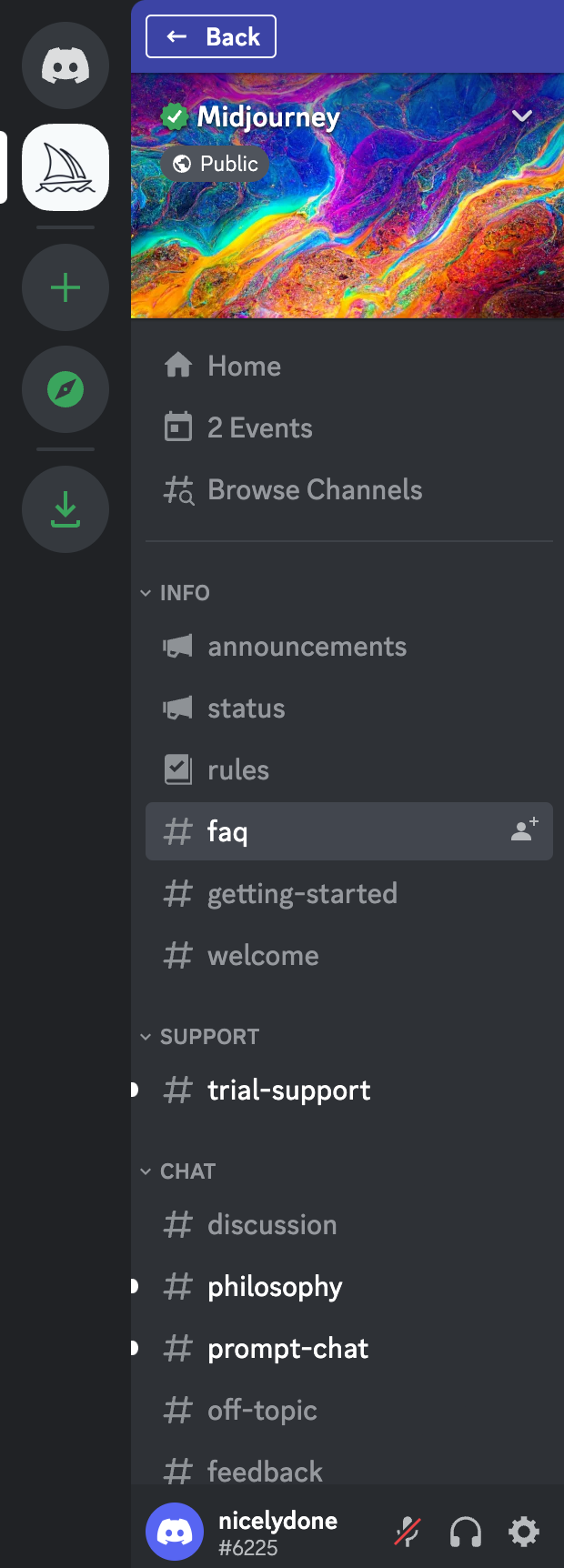The image size is (564, 1568).
Task: Unmute the microphone
Action: point(407,1532)
